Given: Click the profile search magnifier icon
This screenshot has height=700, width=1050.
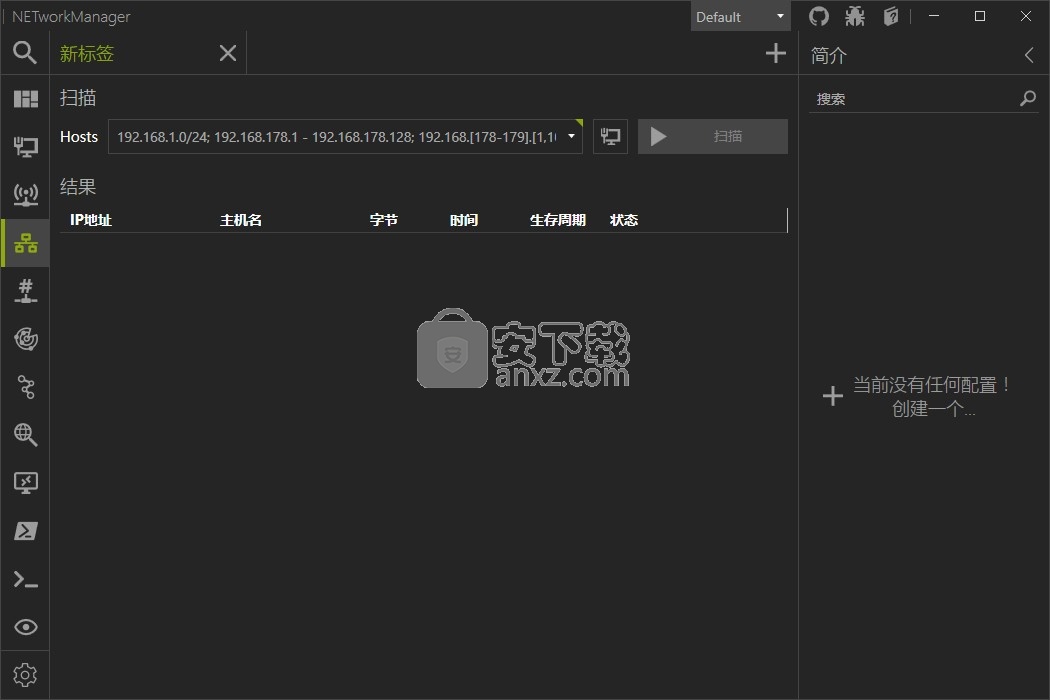Looking at the screenshot, I should (x=1027, y=99).
